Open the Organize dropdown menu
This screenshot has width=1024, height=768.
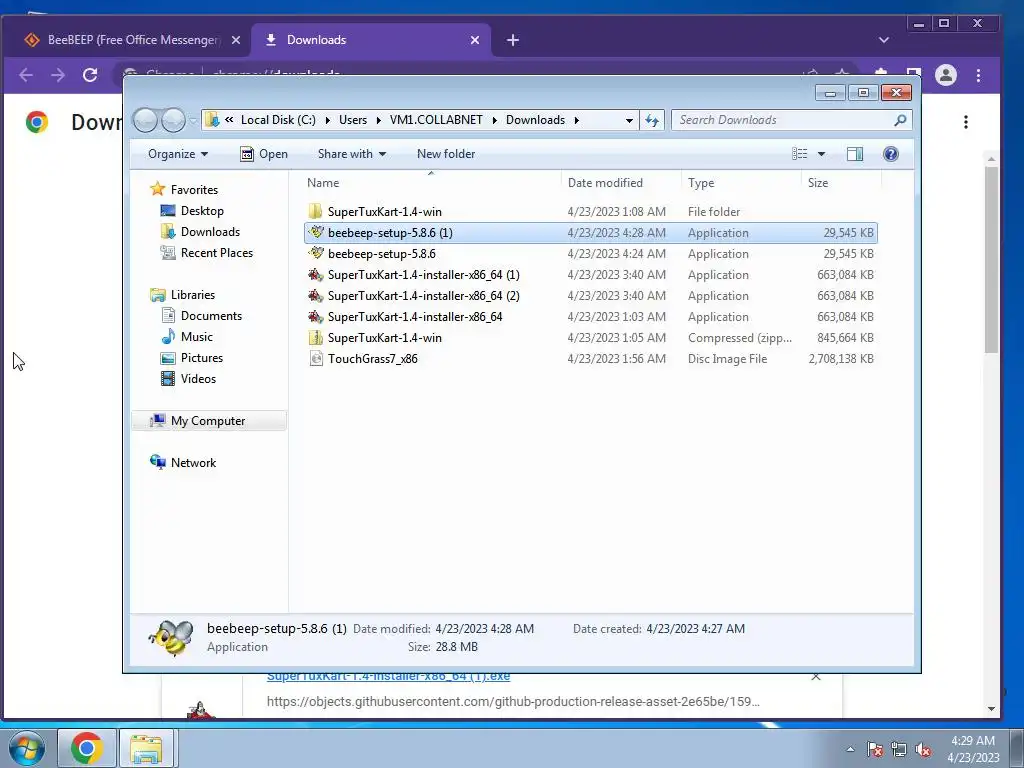(x=178, y=154)
